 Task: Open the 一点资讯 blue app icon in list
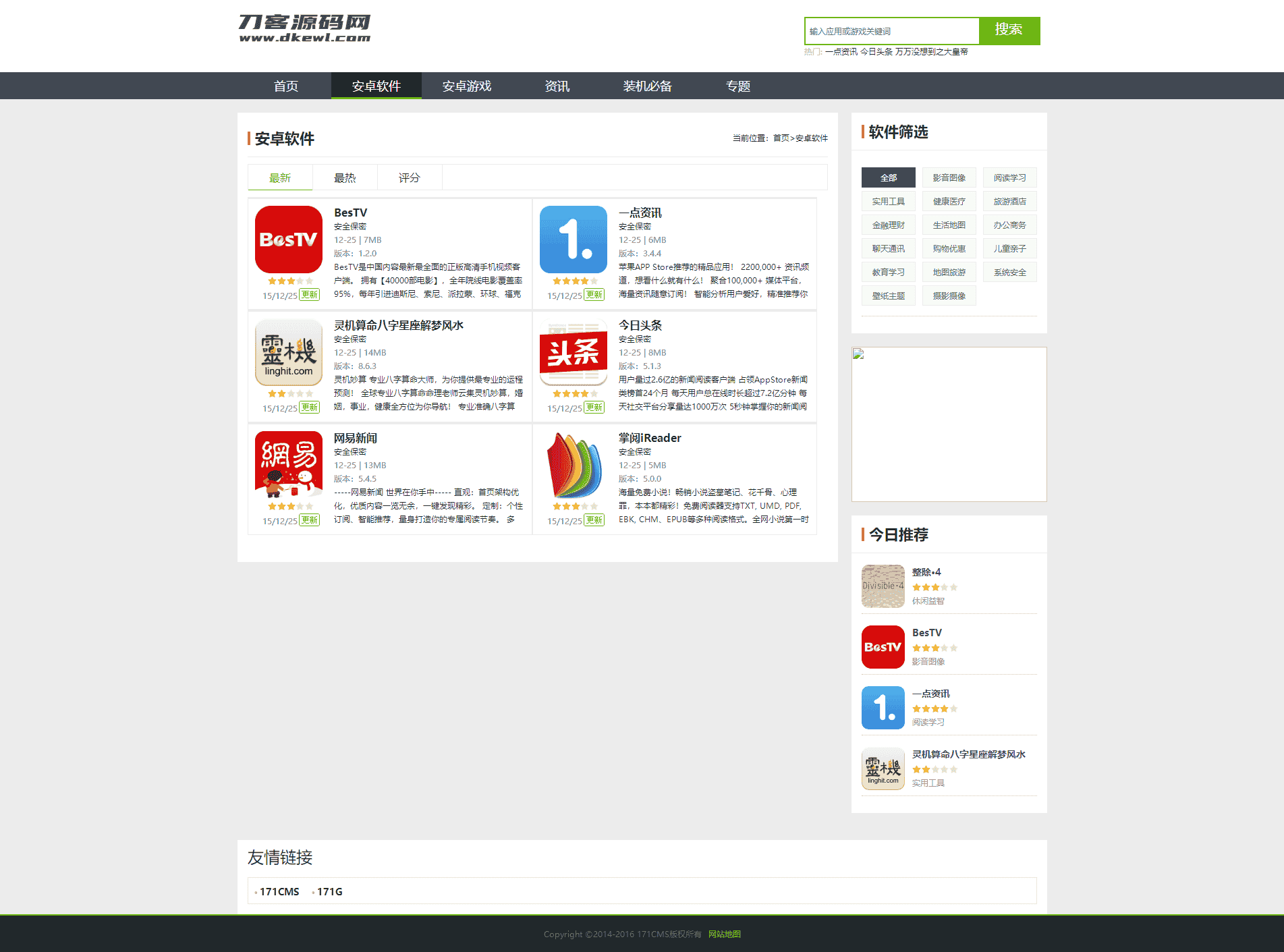[574, 240]
